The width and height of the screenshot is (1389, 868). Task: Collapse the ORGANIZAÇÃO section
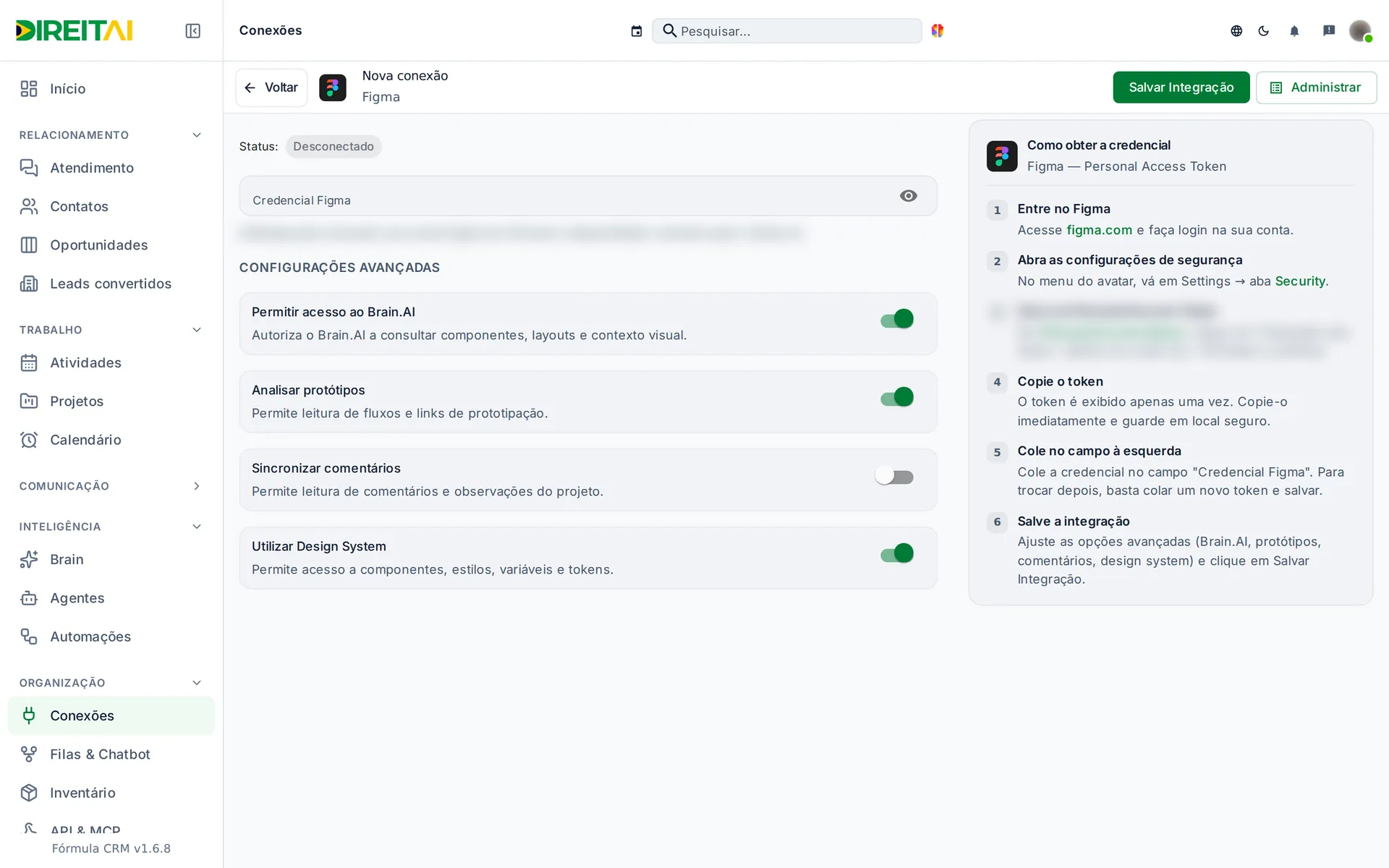[x=197, y=683]
